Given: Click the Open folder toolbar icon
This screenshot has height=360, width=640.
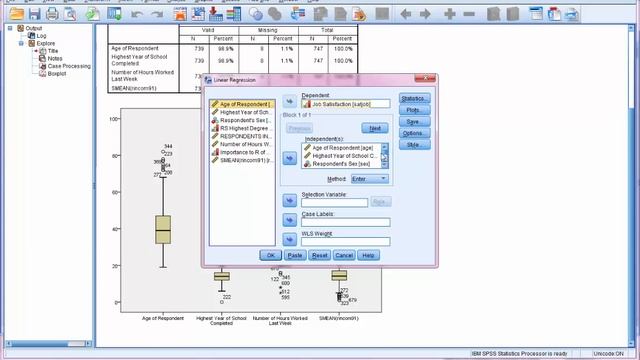Looking at the screenshot, I should pyautogui.click(x=17, y=14).
